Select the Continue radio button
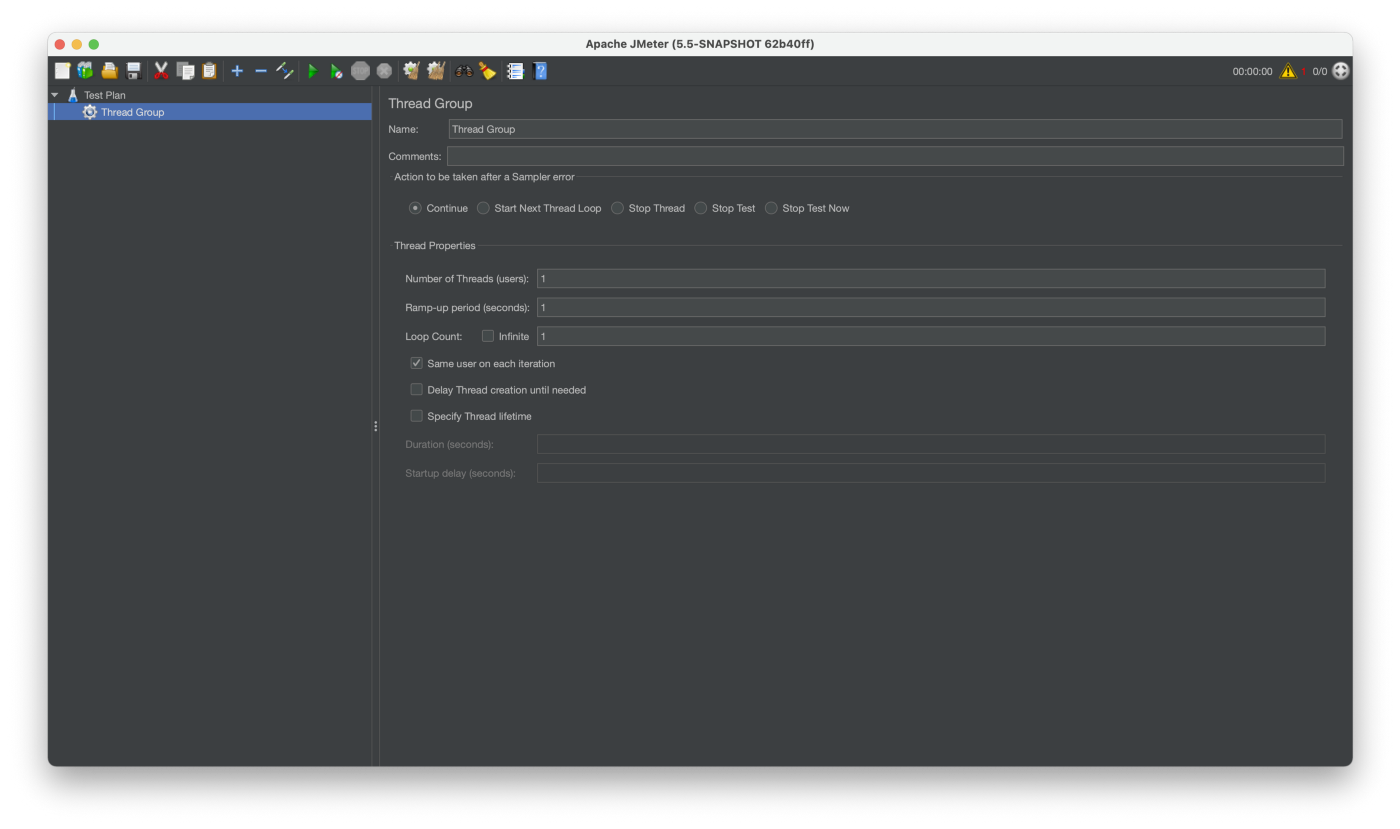Image resolution: width=1400 pixels, height=829 pixels. [415, 208]
